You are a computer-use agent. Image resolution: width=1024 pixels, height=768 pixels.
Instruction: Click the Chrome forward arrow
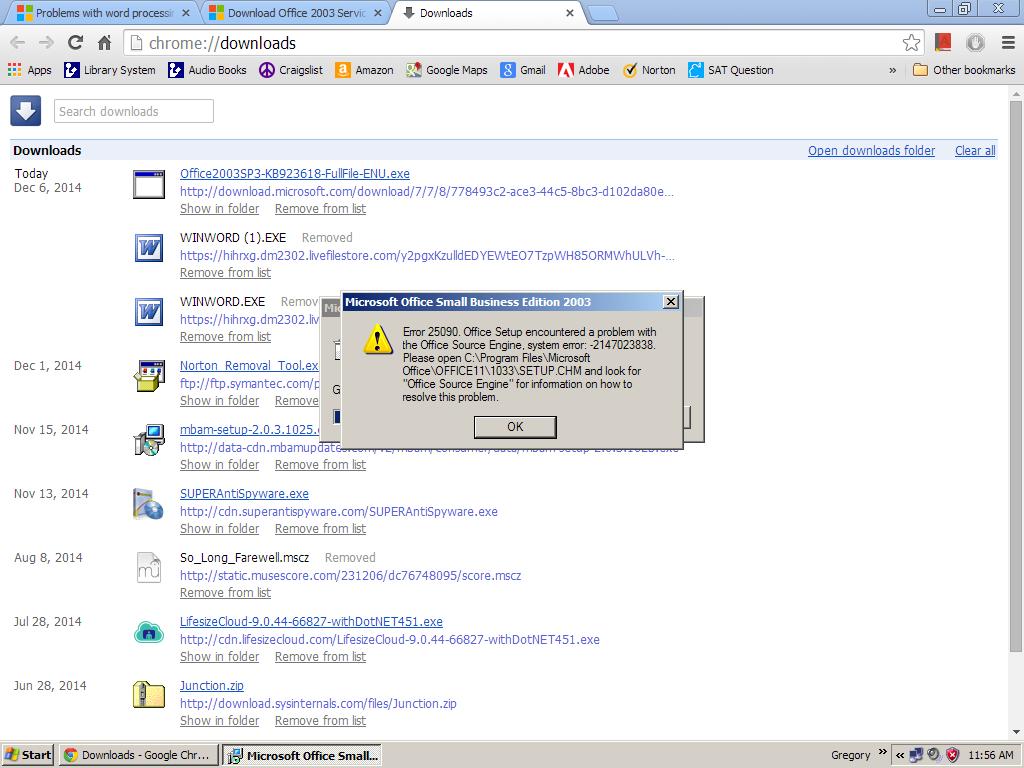(46, 43)
